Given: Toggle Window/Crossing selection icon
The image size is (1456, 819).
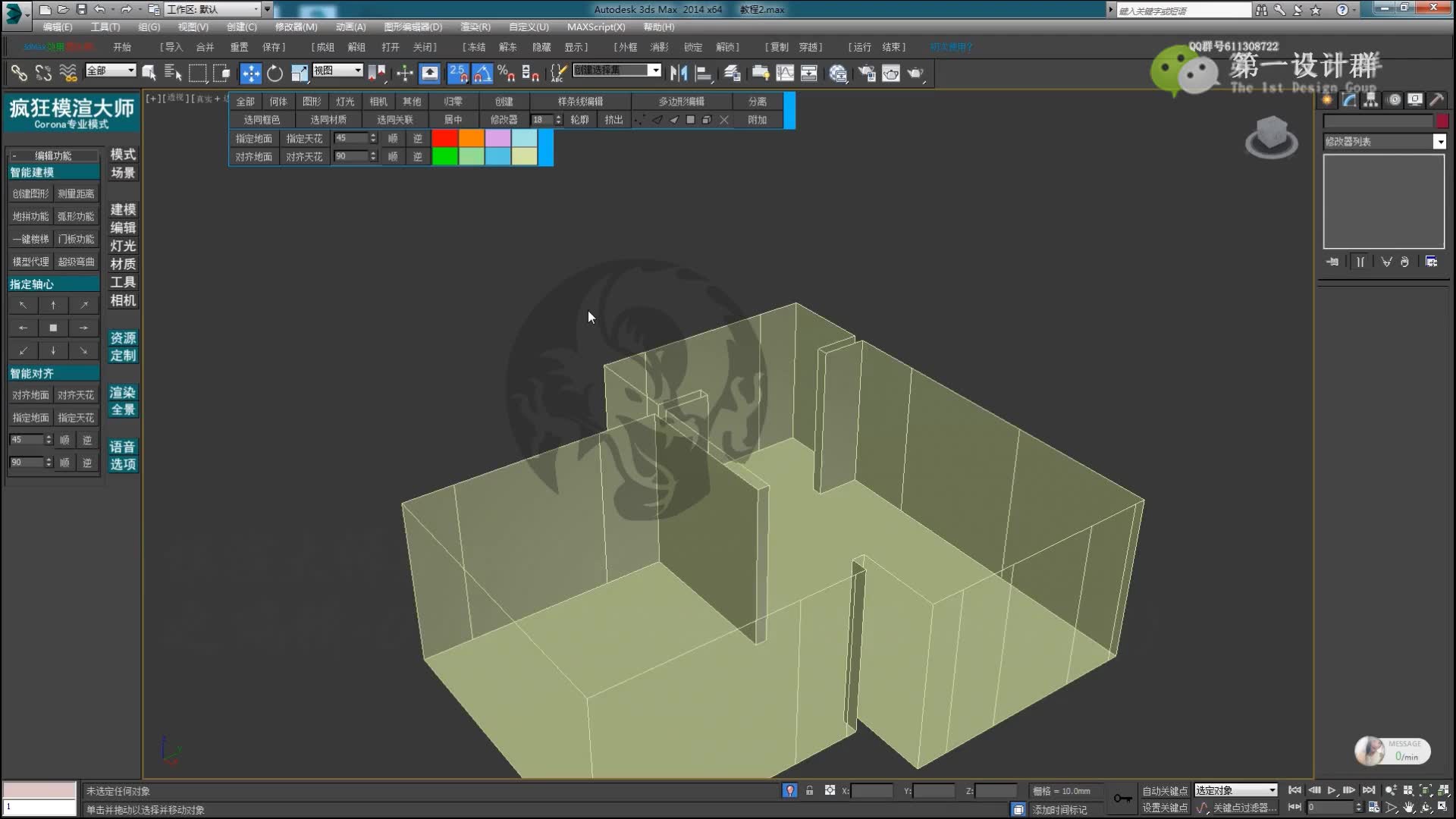Looking at the screenshot, I should coord(221,73).
